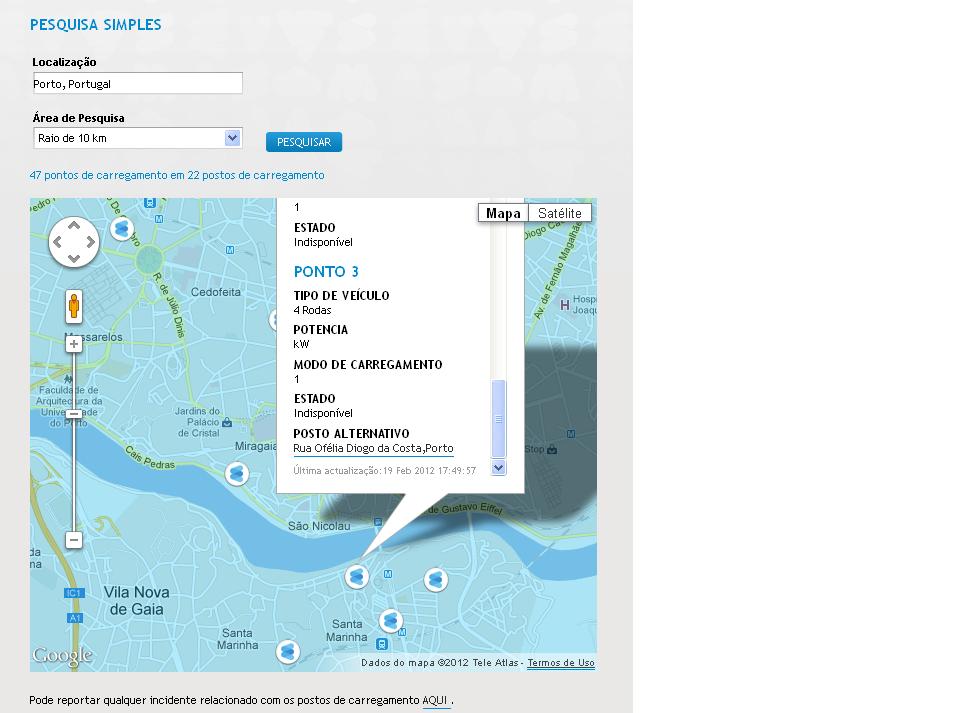Screen dimensions: 962x713
Task: Click charging station marker below Miragaia
Action: 237,474
